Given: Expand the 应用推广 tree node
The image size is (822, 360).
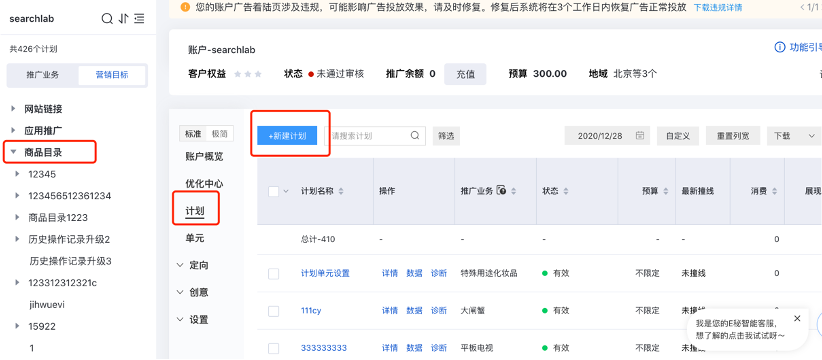Looking at the screenshot, I should click(13, 130).
